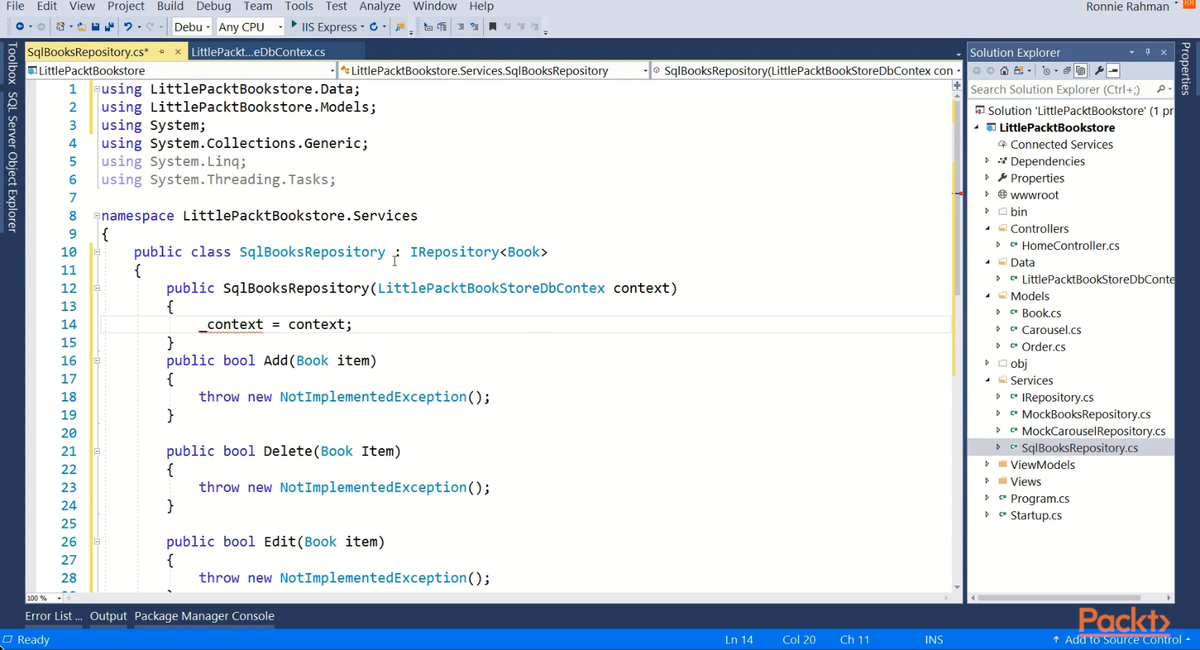Select HomeController.cs in Solution Explorer
1200x650 pixels.
[1070, 245]
